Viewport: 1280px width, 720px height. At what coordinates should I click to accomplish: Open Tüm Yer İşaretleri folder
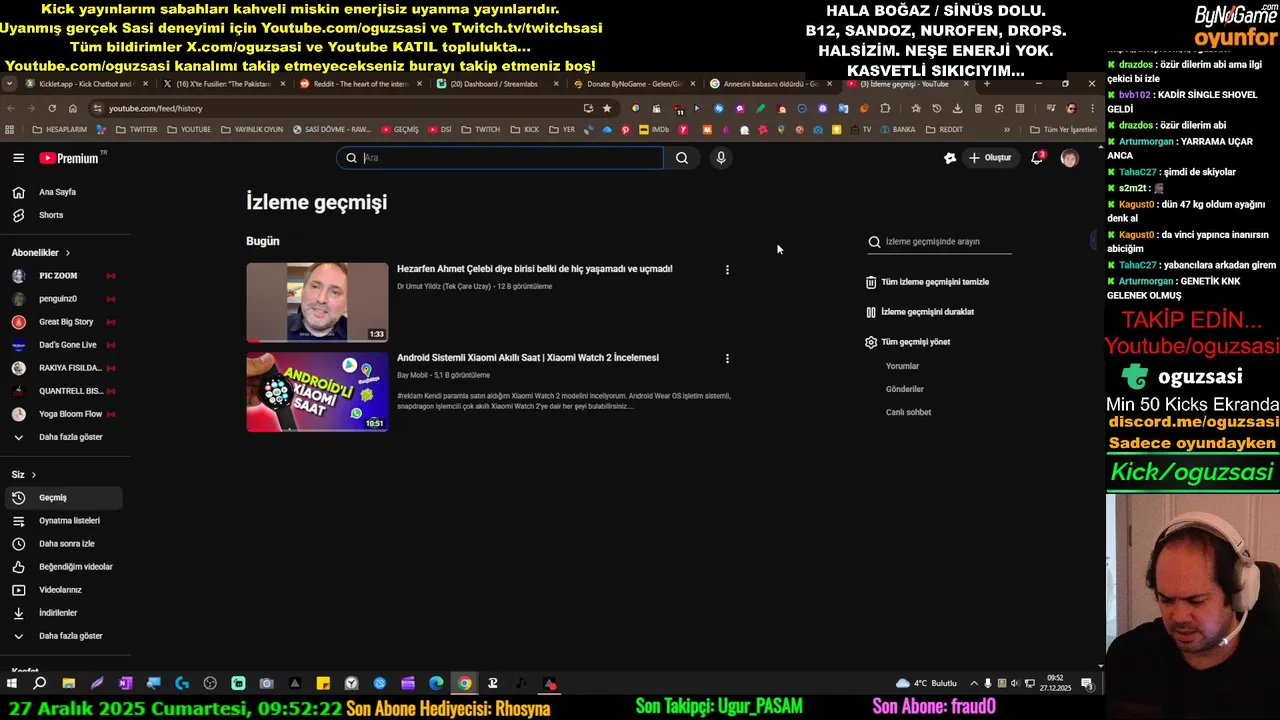1063,130
